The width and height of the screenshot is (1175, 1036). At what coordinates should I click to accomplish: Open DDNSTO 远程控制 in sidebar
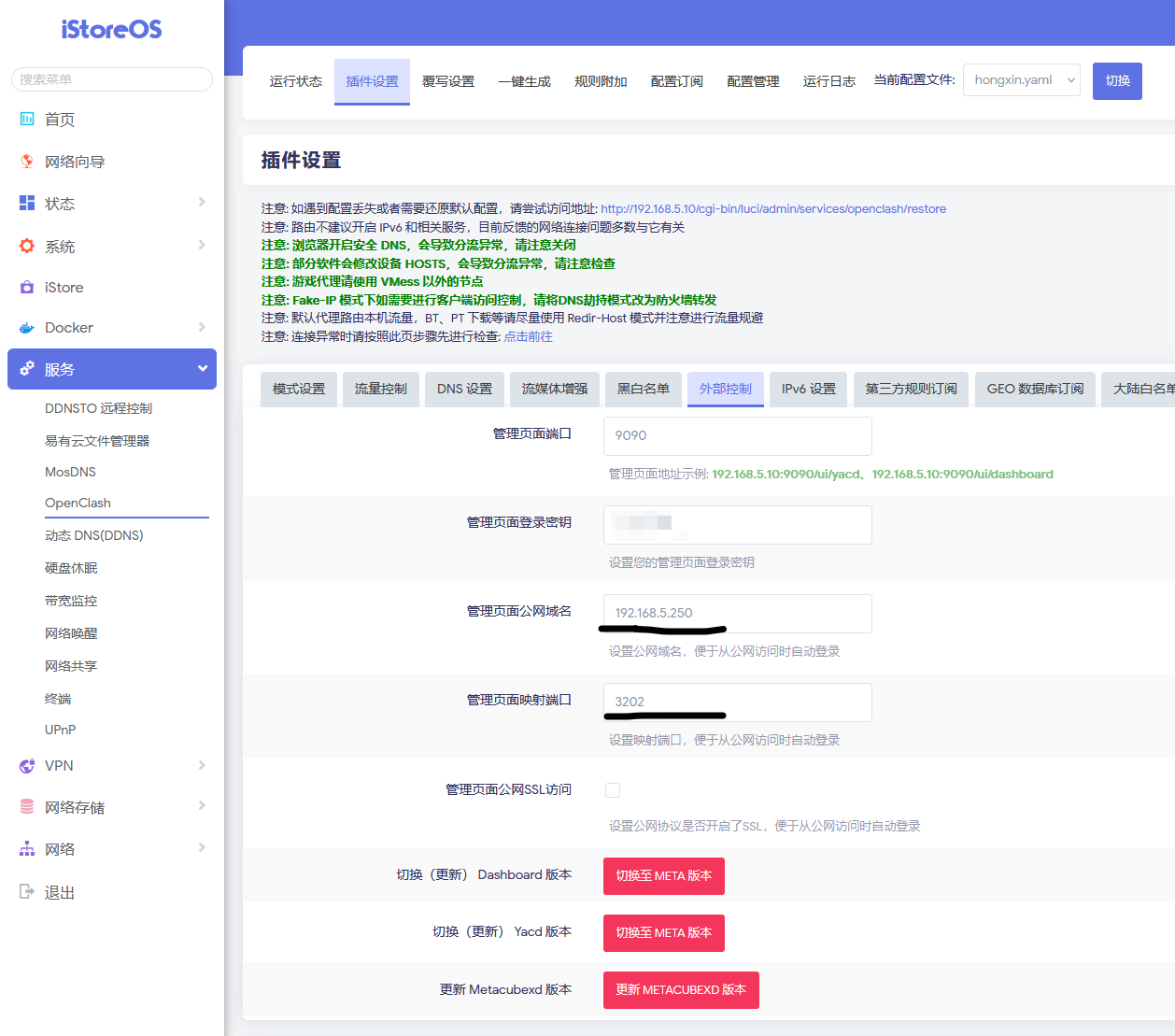tap(98, 408)
